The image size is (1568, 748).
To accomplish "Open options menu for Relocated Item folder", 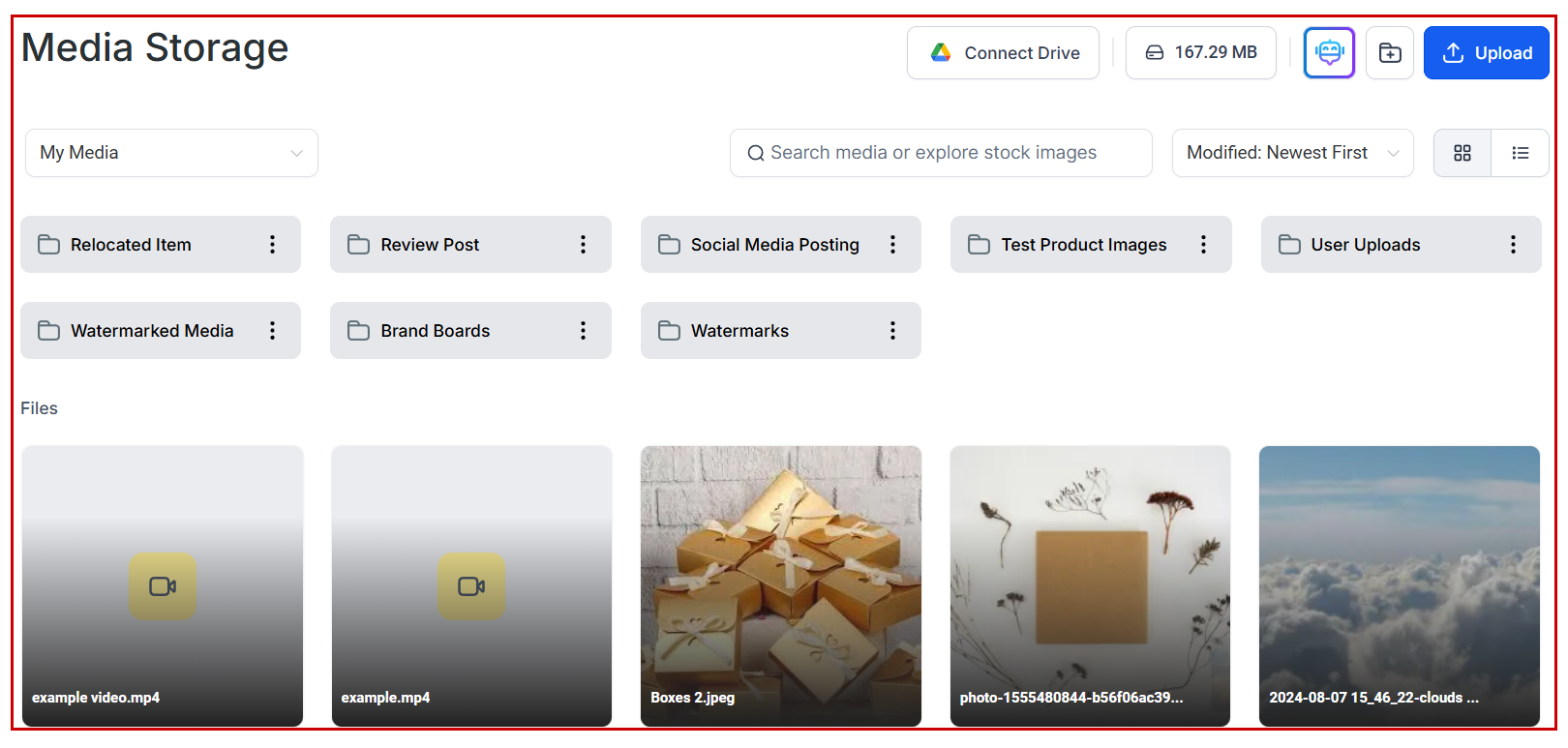I will pyautogui.click(x=272, y=245).
